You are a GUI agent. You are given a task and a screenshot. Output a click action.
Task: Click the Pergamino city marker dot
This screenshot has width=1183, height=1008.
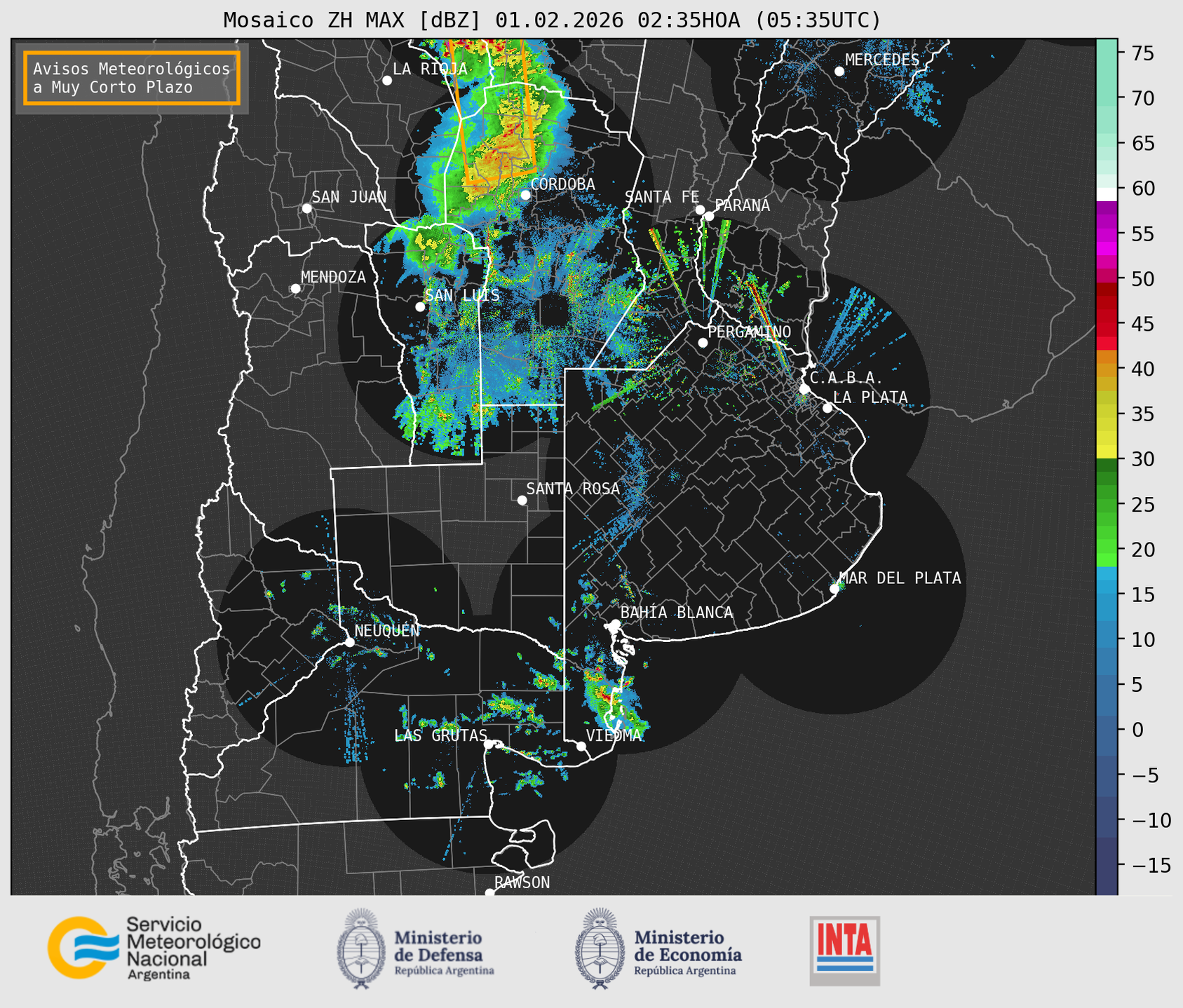click(x=703, y=343)
